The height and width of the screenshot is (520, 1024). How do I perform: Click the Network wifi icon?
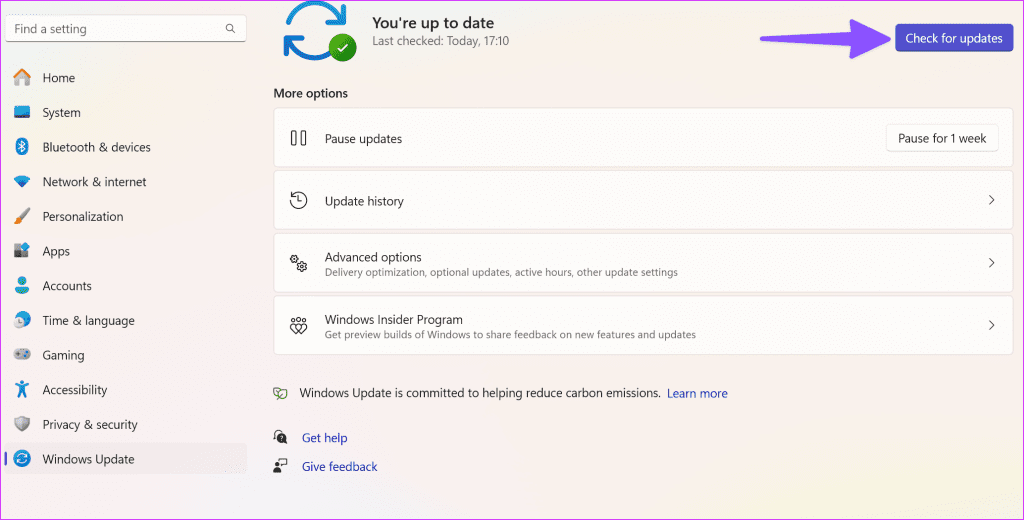pyautogui.click(x=22, y=182)
